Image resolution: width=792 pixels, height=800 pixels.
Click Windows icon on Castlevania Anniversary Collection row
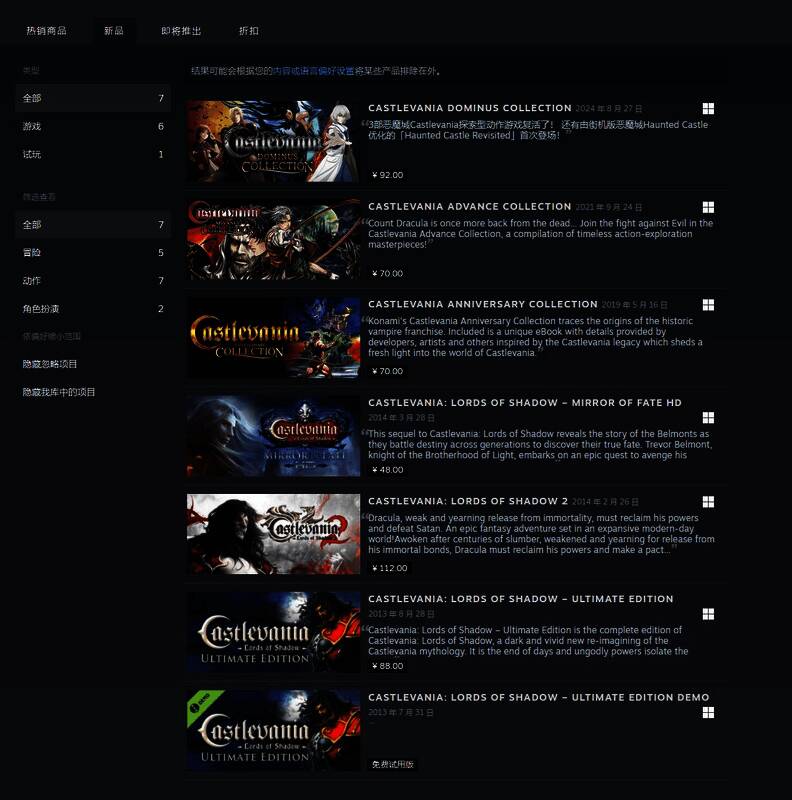708,305
